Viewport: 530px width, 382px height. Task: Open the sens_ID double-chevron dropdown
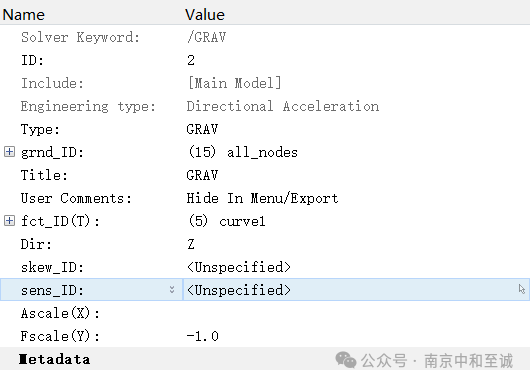tap(172, 290)
